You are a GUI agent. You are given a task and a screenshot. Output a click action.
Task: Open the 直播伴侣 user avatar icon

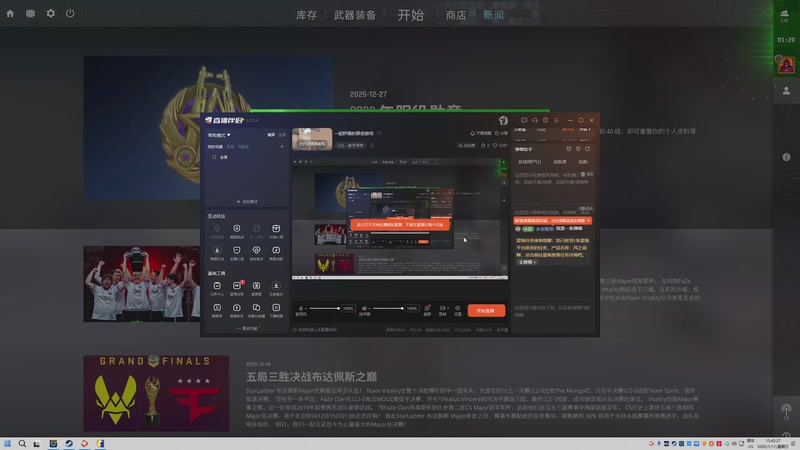(503, 120)
